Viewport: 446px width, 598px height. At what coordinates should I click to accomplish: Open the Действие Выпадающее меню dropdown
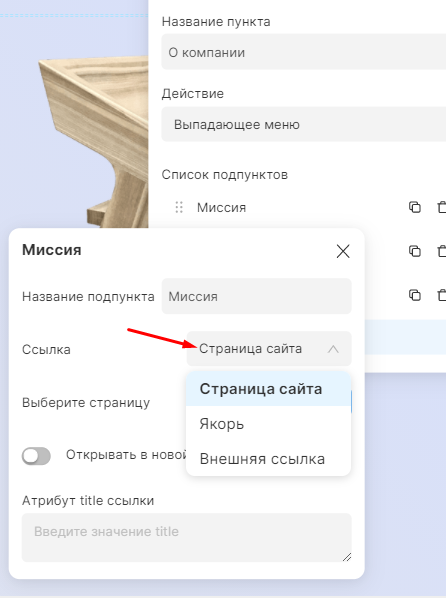(304, 124)
